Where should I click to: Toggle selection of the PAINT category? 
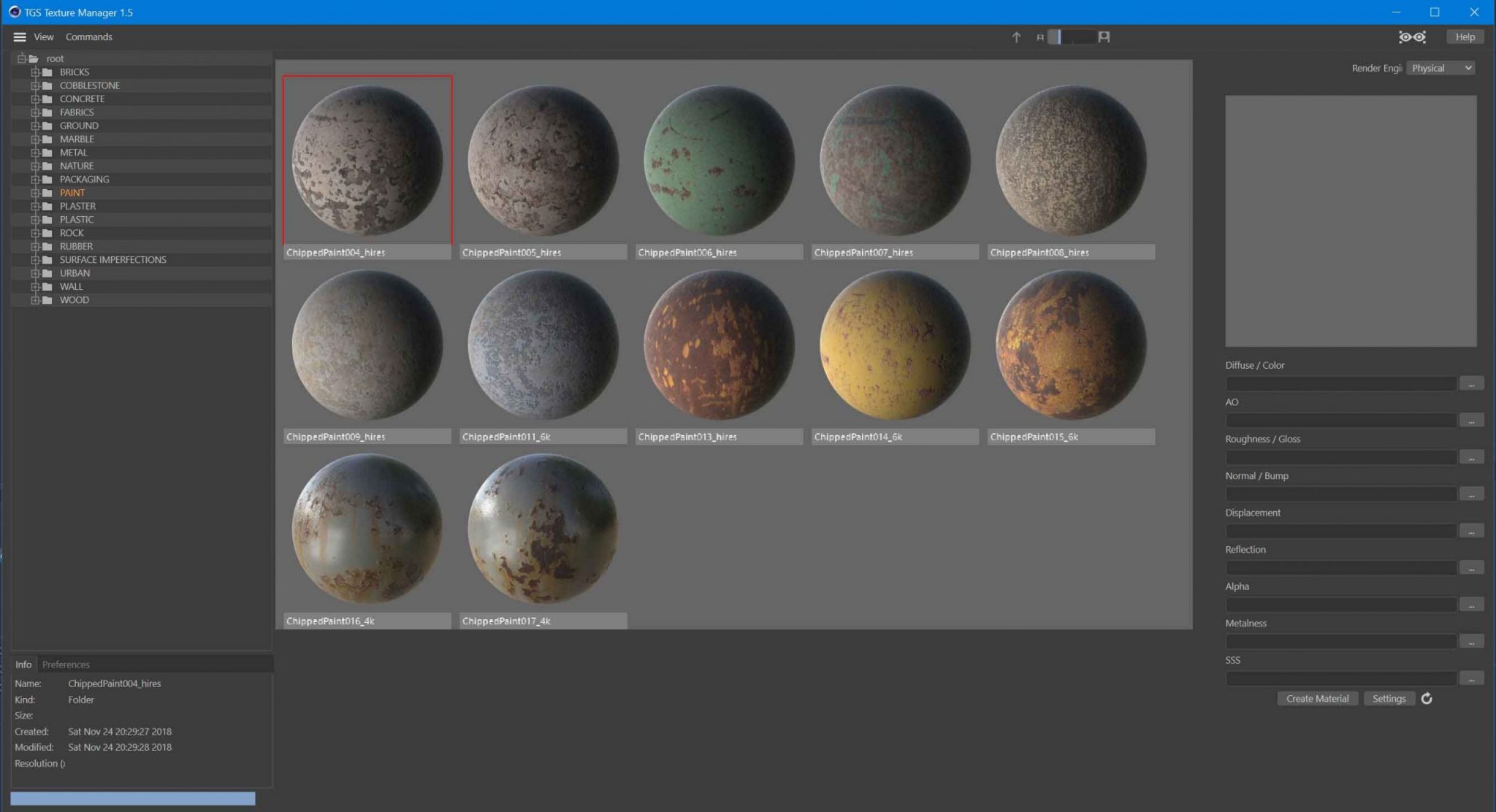tap(72, 192)
